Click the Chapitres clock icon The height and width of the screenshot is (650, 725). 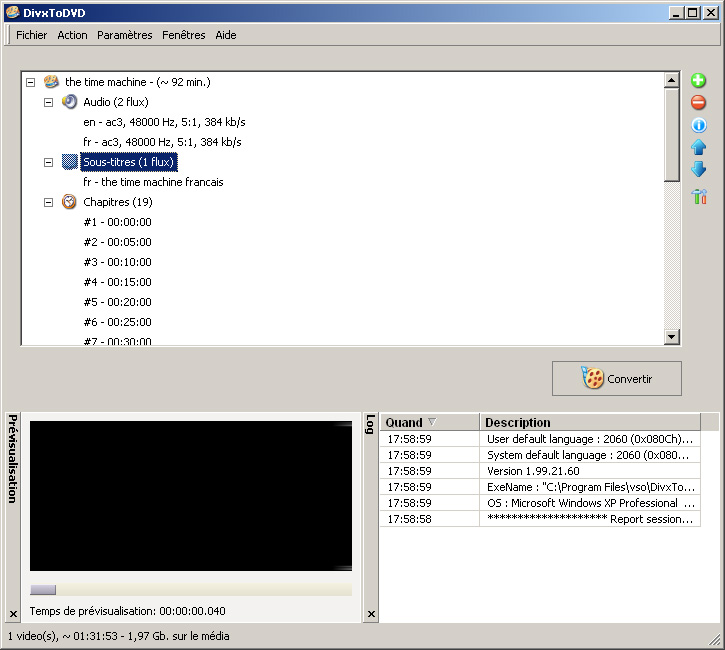pos(69,202)
